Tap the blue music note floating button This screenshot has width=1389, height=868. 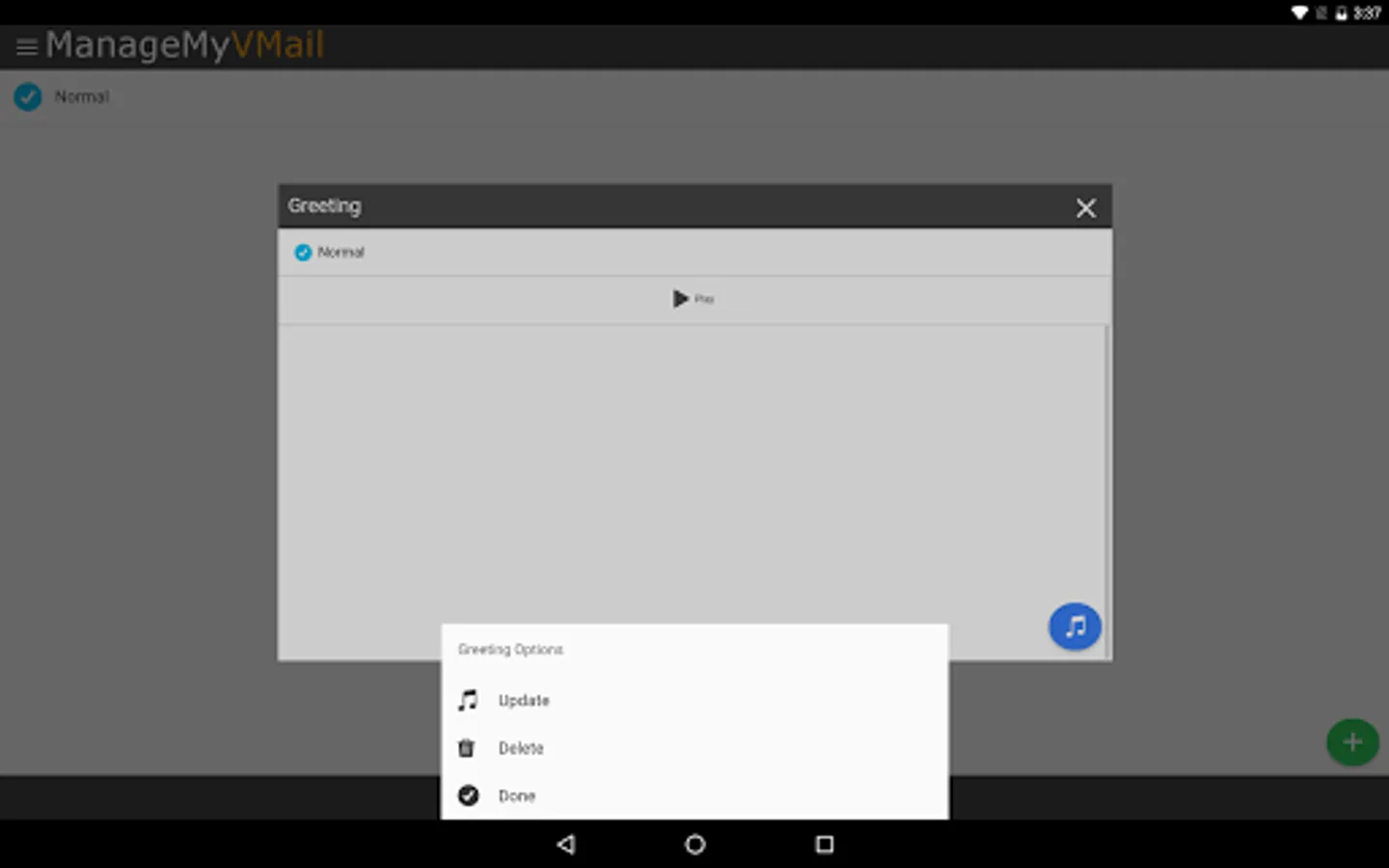pos(1075,627)
